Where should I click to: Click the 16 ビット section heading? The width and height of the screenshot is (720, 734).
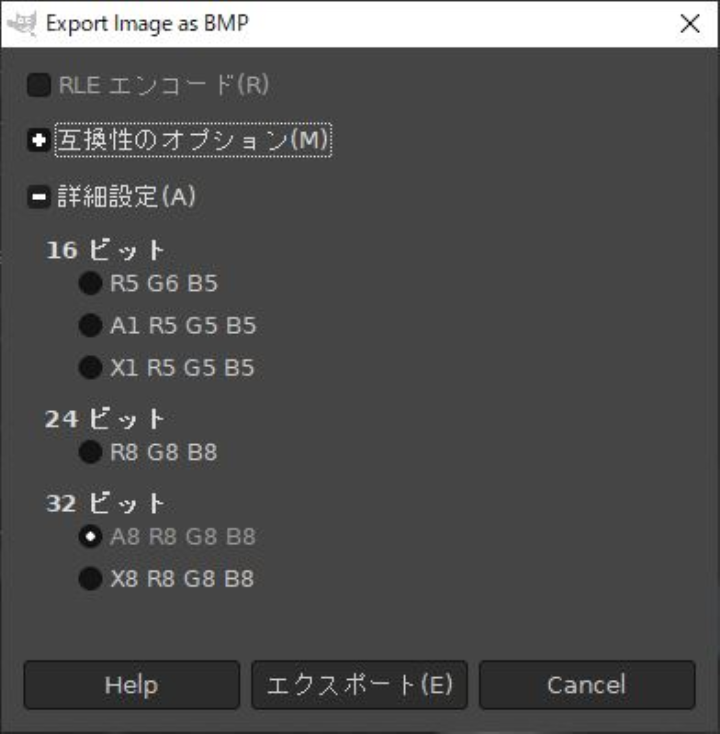[x=105, y=250]
